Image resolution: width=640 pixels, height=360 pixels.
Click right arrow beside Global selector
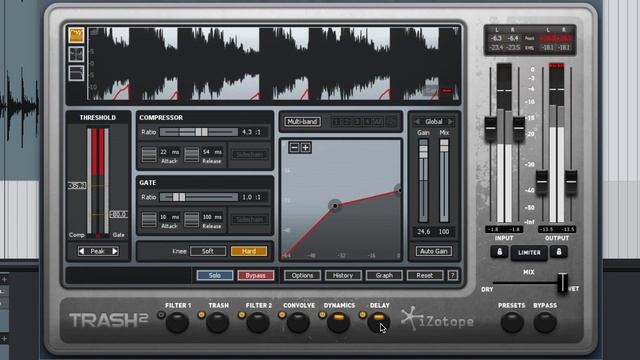(x=451, y=122)
